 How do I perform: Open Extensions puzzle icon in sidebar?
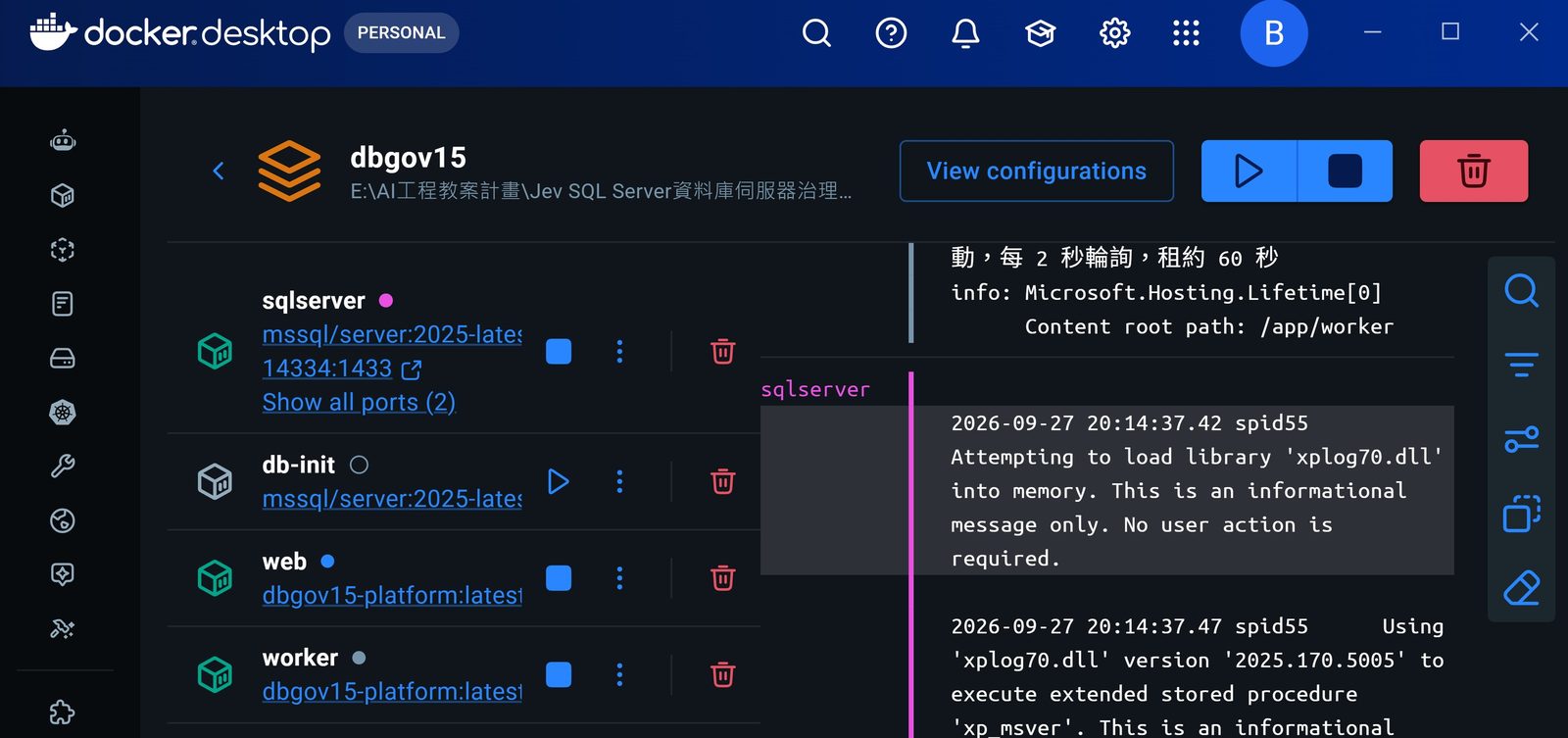(63, 713)
